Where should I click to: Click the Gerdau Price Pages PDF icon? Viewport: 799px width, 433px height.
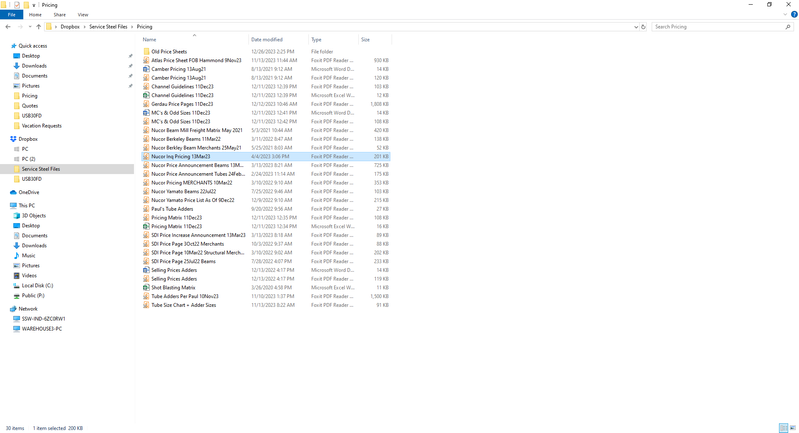[146, 104]
